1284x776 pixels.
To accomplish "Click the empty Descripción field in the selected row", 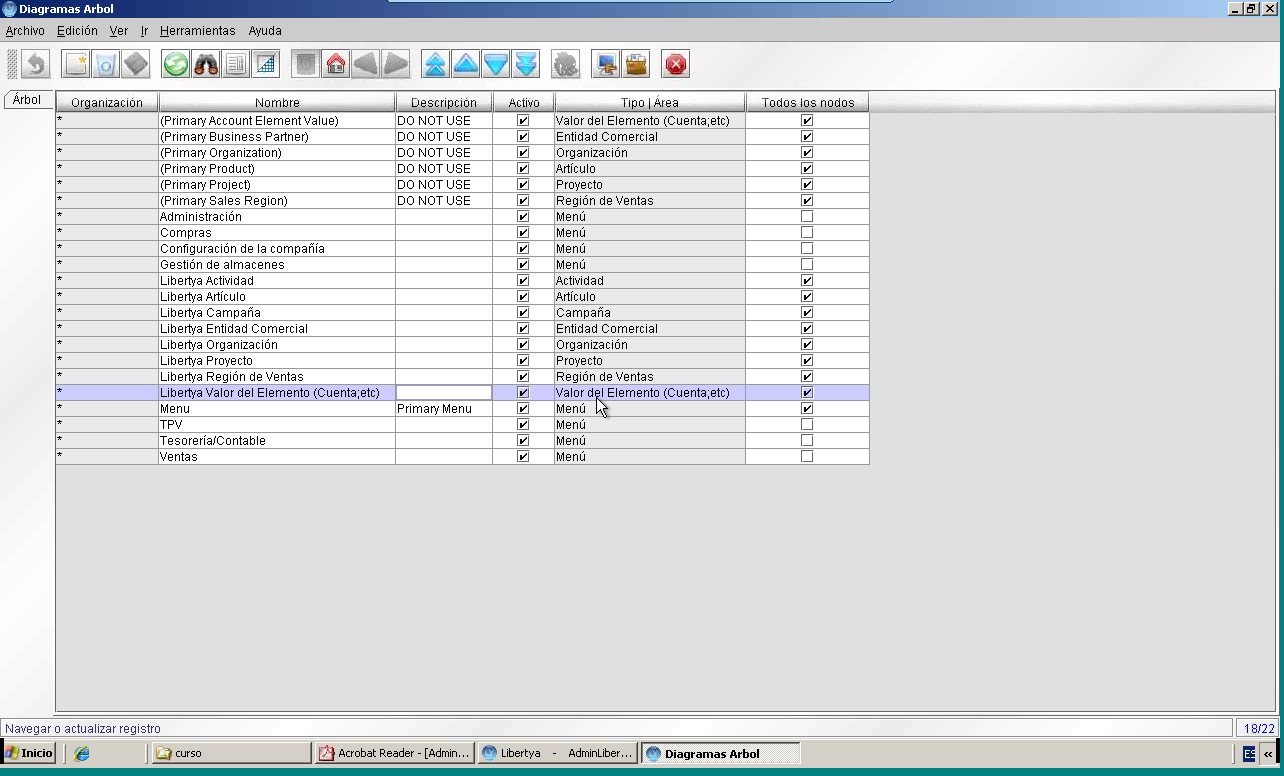I will [444, 393].
